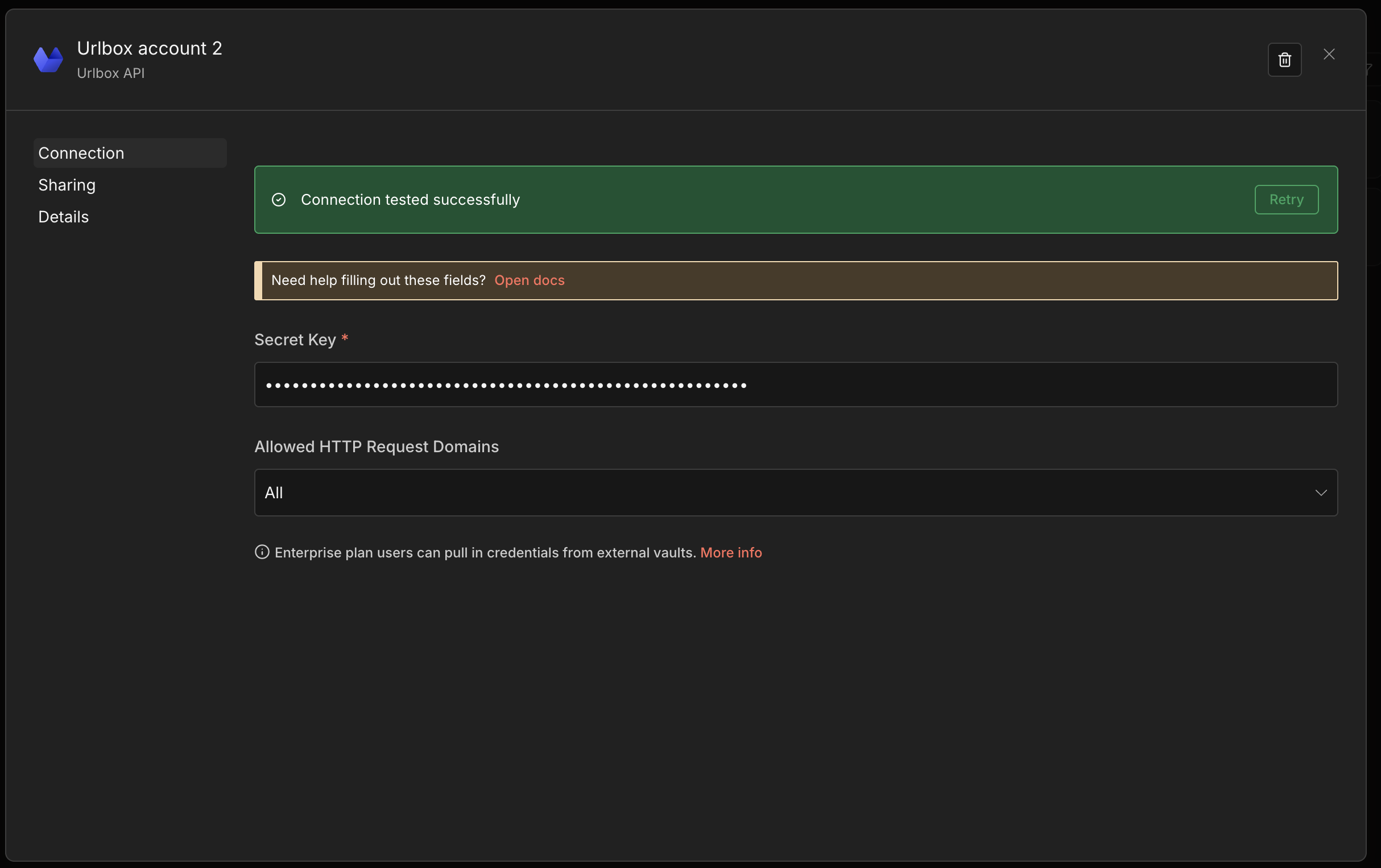Click the 'Connection tested successfully' message
Viewport: 1381px width, 868px height.
[410, 200]
